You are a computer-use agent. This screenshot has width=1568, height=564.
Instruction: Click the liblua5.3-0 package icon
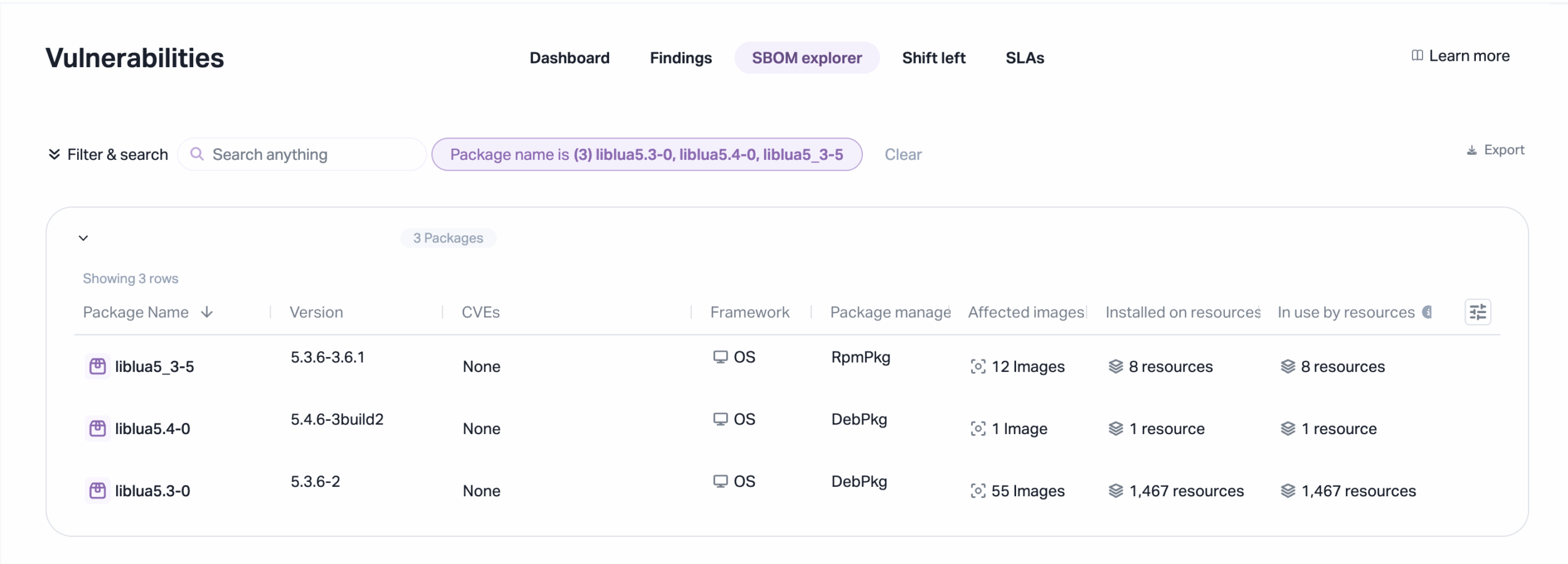[97, 491]
